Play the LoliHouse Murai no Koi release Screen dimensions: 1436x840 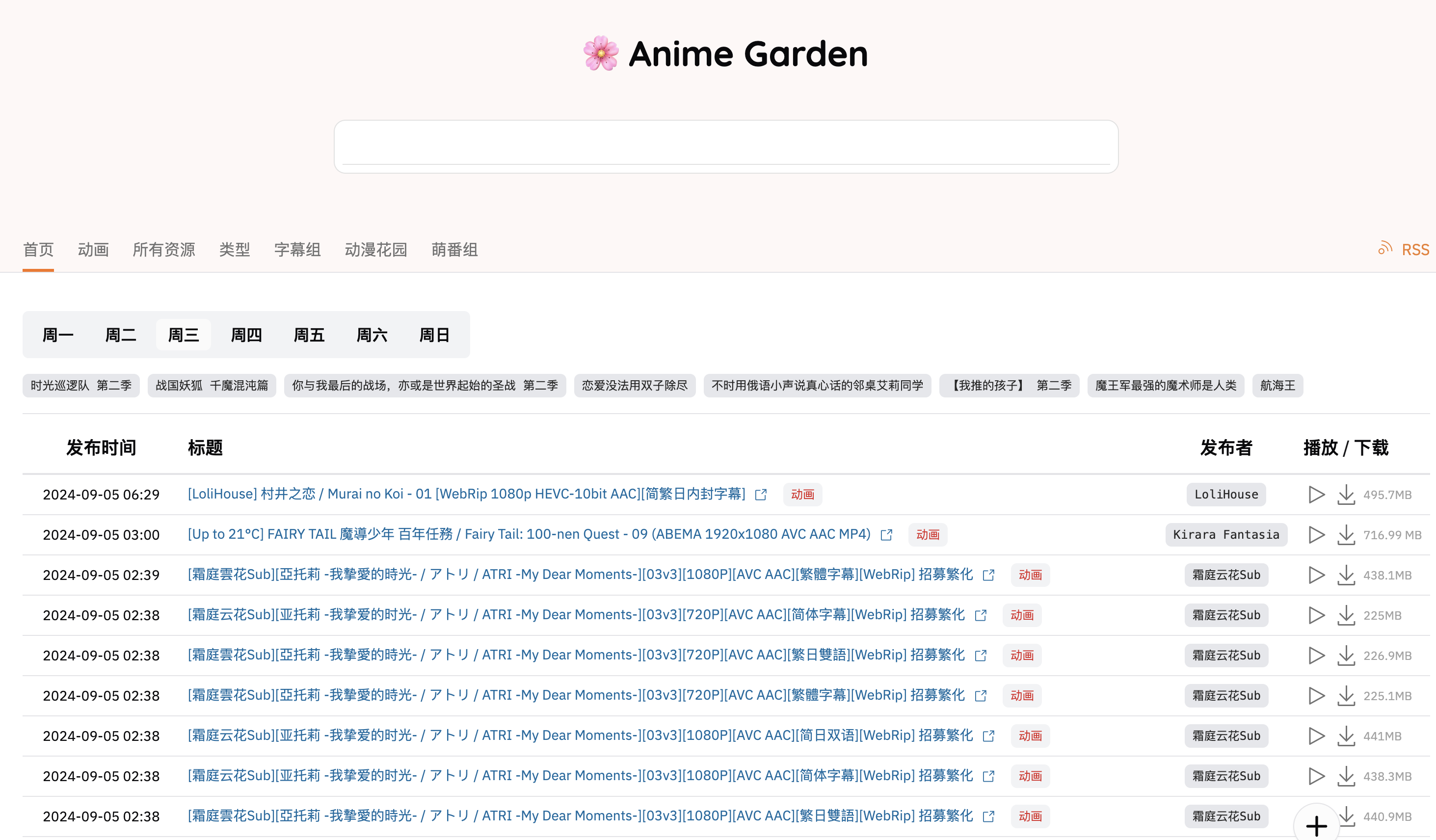point(1316,495)
